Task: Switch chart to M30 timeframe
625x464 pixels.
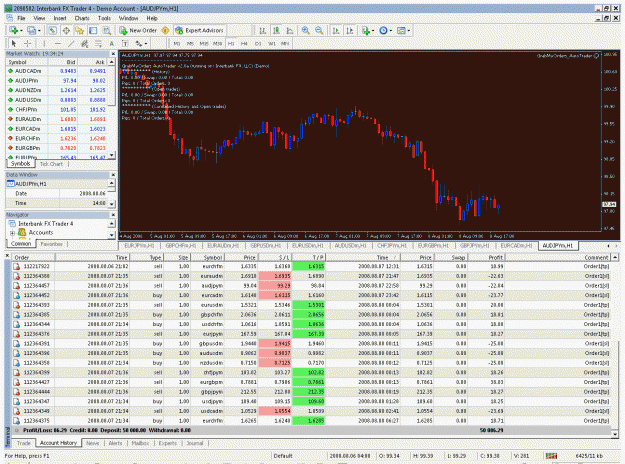Action: 217,43
